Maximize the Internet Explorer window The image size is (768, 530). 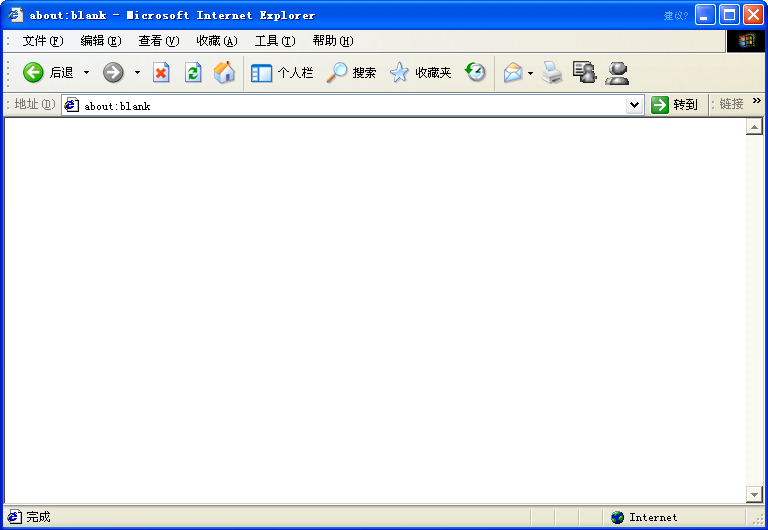tap(729, 15)
